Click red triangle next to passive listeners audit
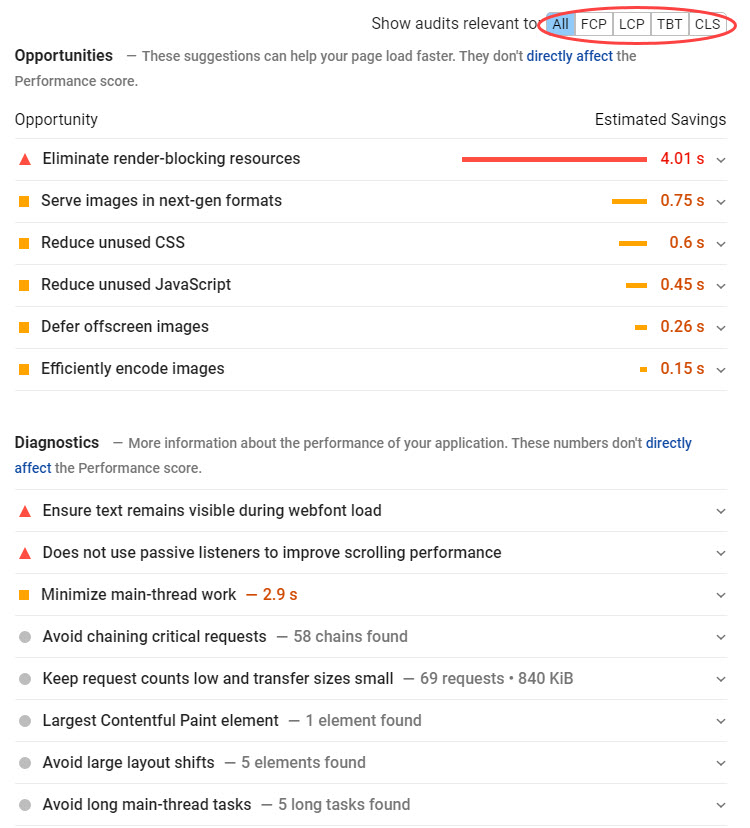This screenshot has height=828, width=750. [x=25, y=553]
